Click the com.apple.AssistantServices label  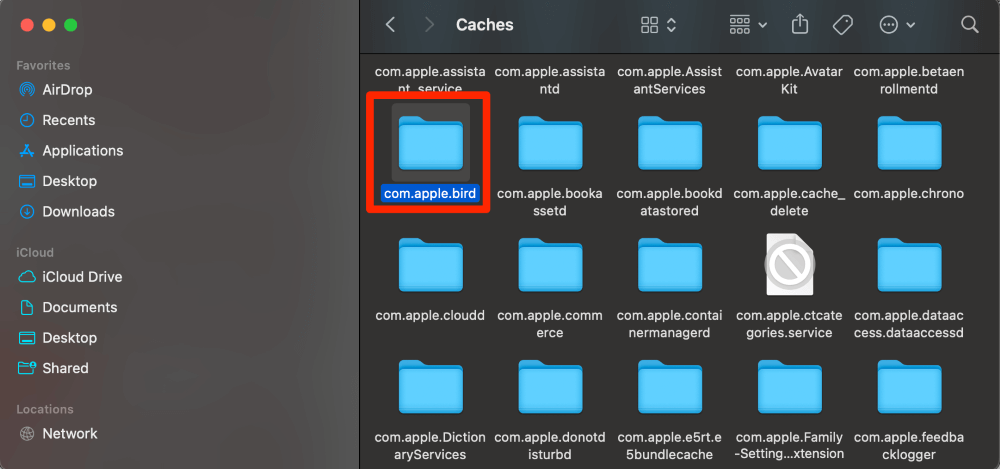(670, 80)
